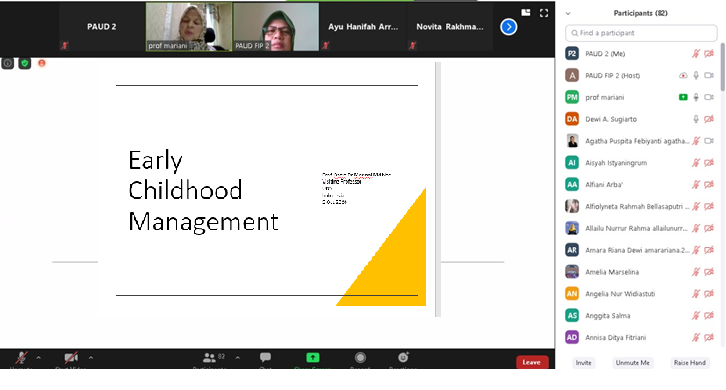Click muted mic icon for Agatha Puspita
The height and width of the screenshot is (390, 726).
695,141
